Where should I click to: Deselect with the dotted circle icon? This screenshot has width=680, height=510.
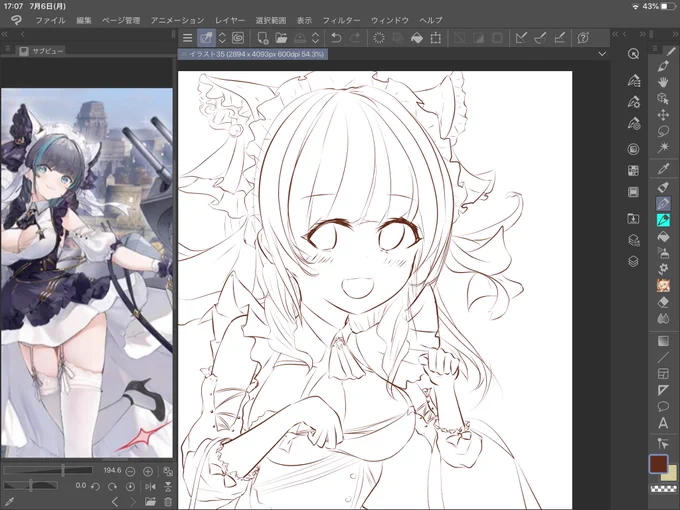click(x=379, y=38)
